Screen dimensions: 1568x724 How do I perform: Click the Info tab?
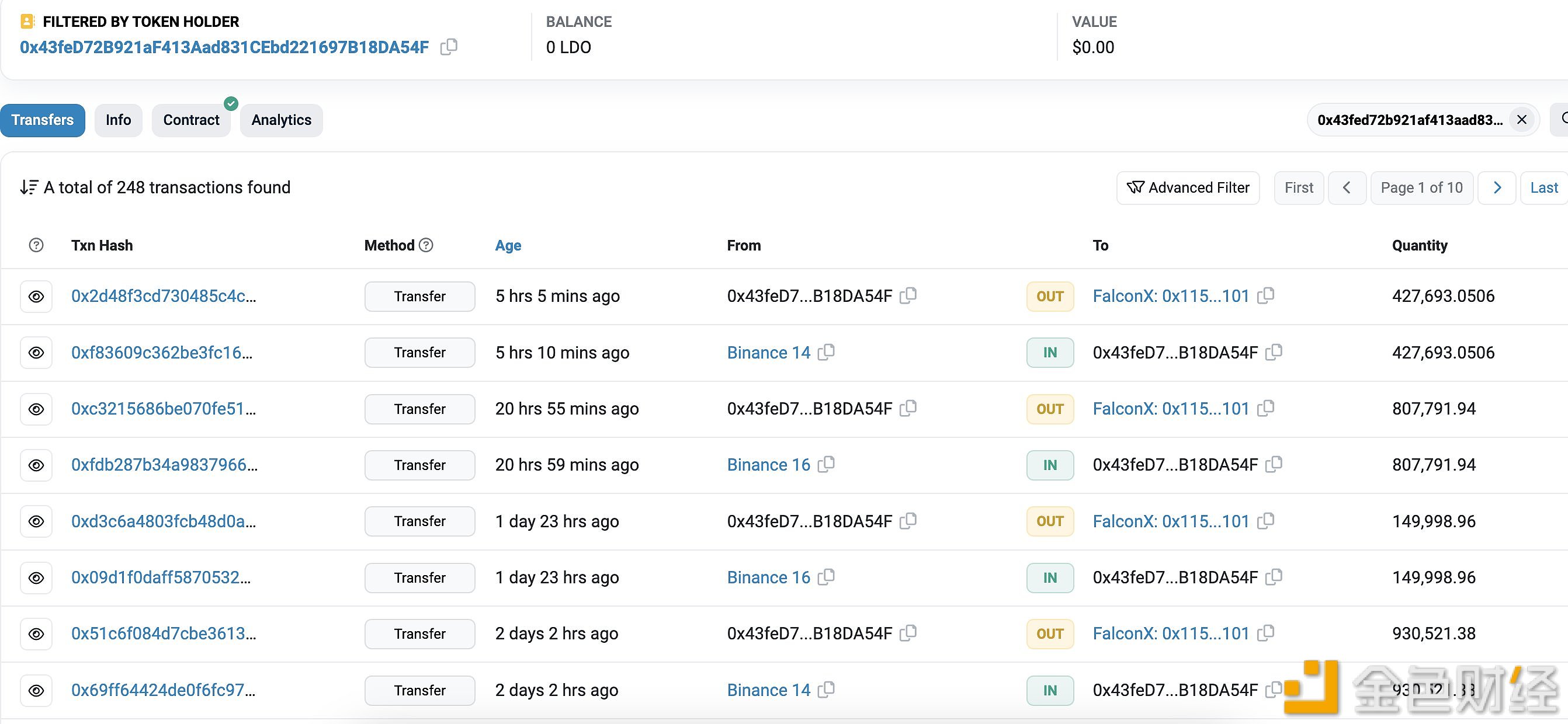pos(118,120)
